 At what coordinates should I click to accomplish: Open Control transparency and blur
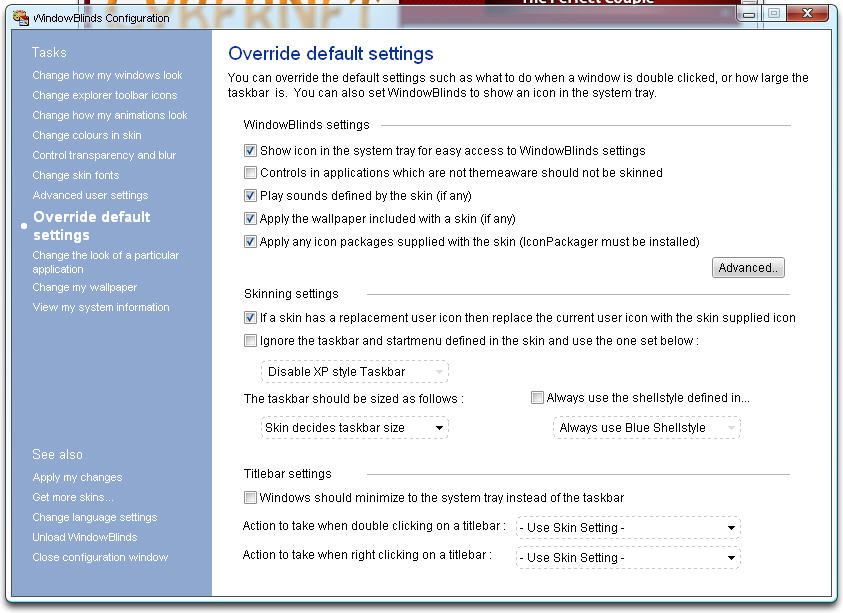click(104, 155)
